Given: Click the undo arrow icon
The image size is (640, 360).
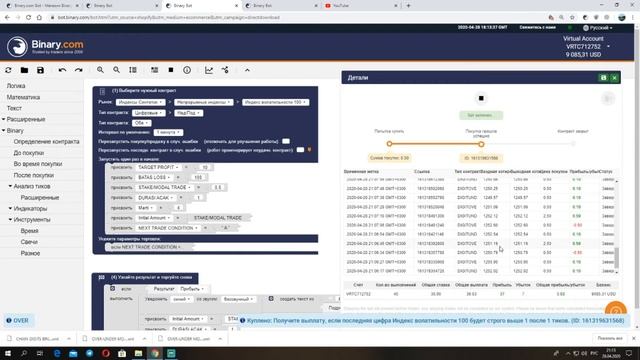Looking at the screenshot, I should [x=62, y=70].
